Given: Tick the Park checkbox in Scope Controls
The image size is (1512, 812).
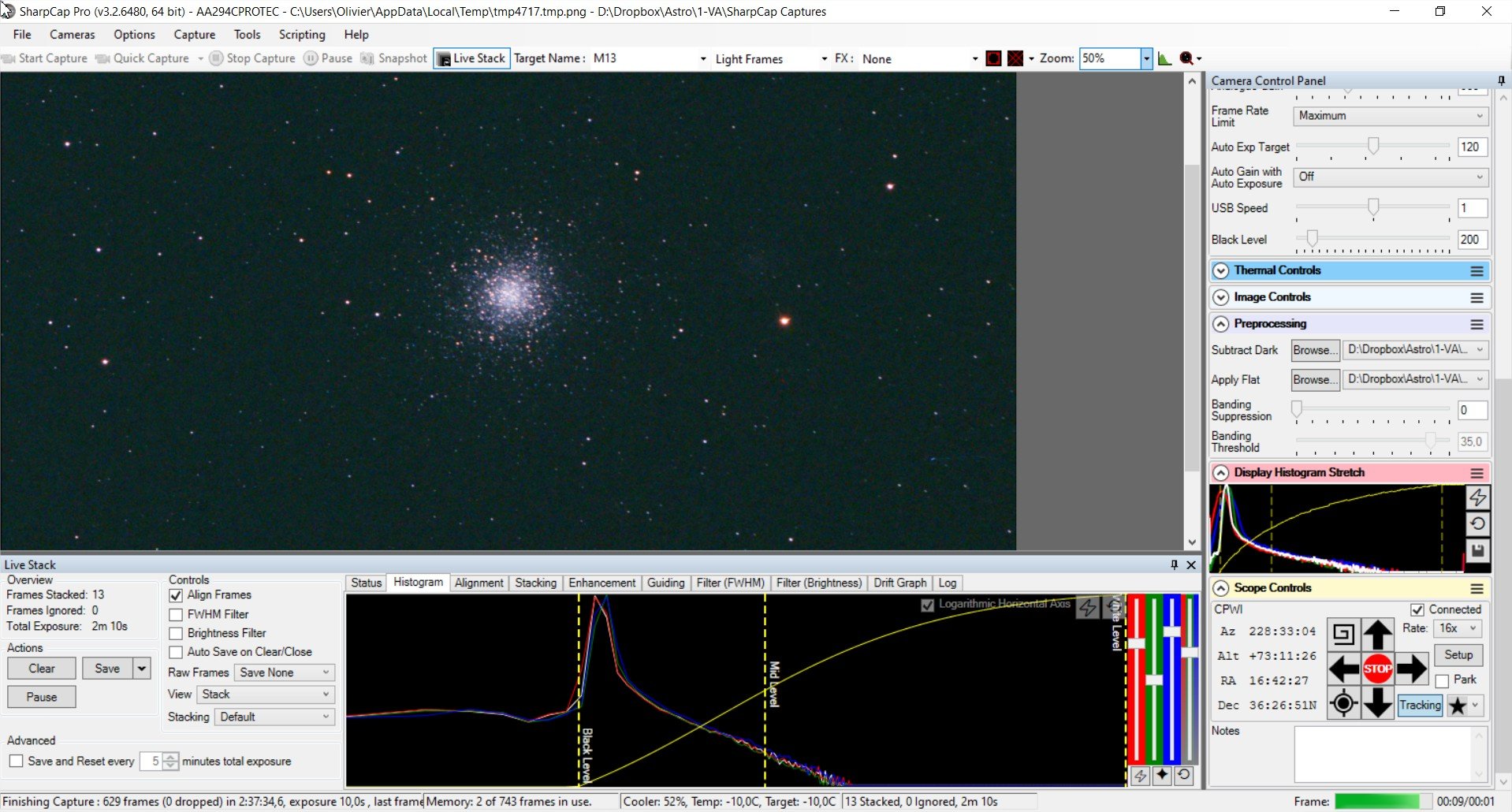Looking at the screenshot, I should click(x=1442, y=681).
